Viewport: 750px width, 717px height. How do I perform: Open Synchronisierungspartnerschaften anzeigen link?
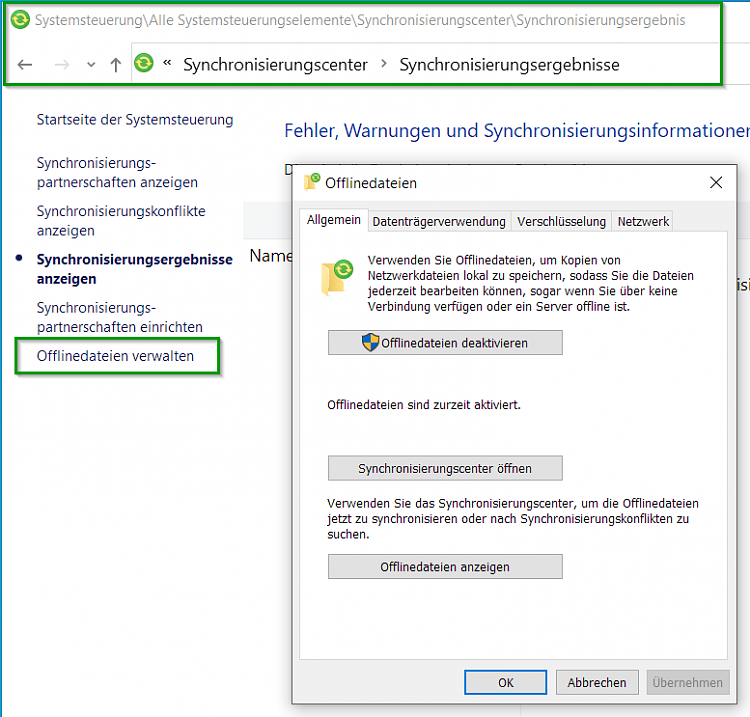[x=117, y=173]
